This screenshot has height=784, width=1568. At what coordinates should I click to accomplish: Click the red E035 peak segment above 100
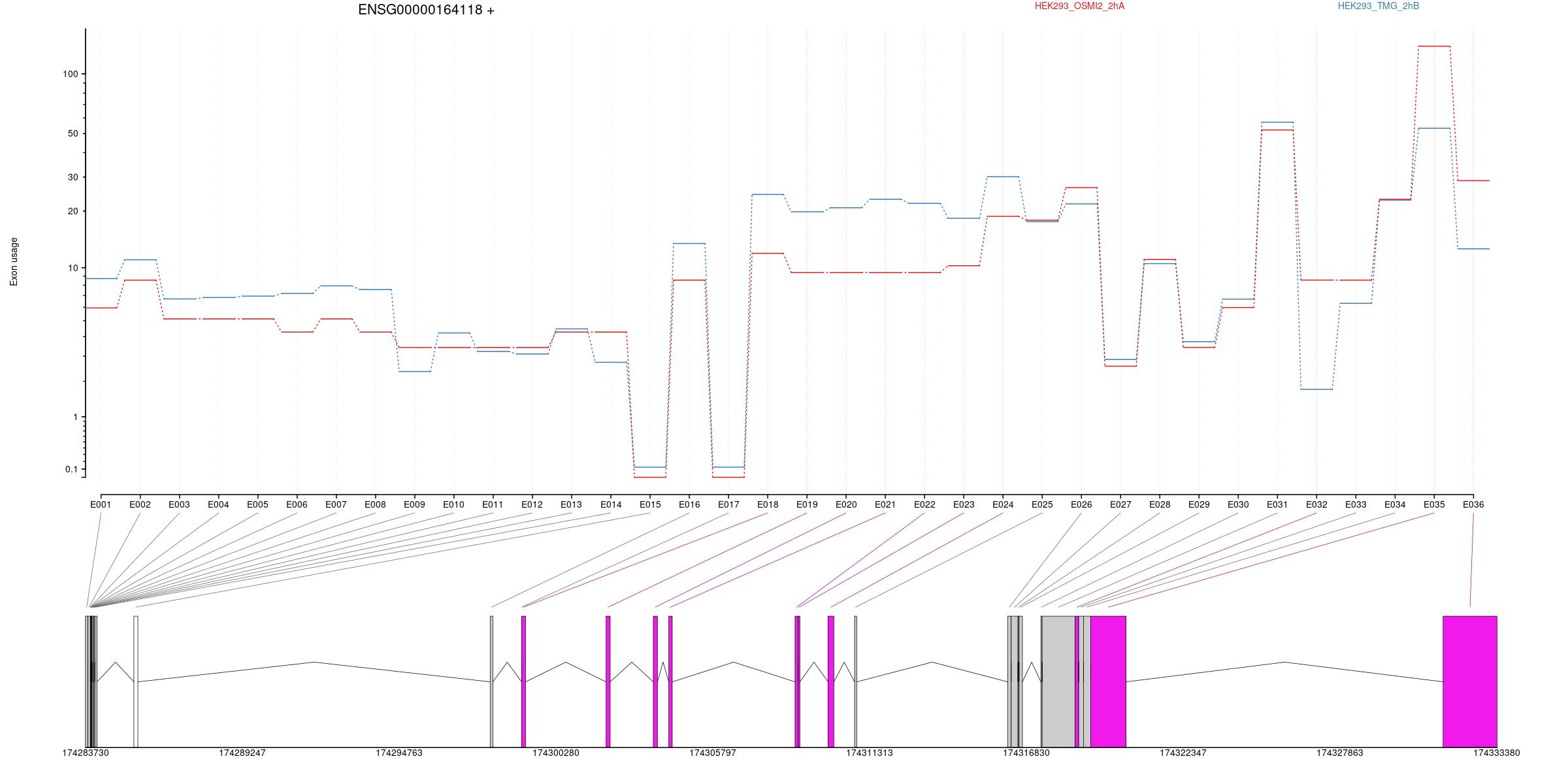1434,46
